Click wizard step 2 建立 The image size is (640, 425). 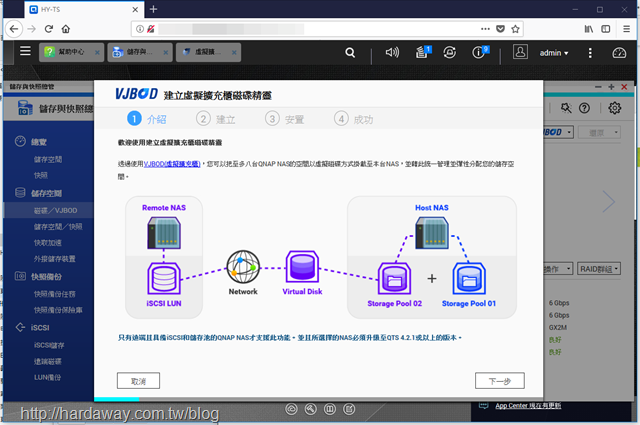(x=216, y=119)
